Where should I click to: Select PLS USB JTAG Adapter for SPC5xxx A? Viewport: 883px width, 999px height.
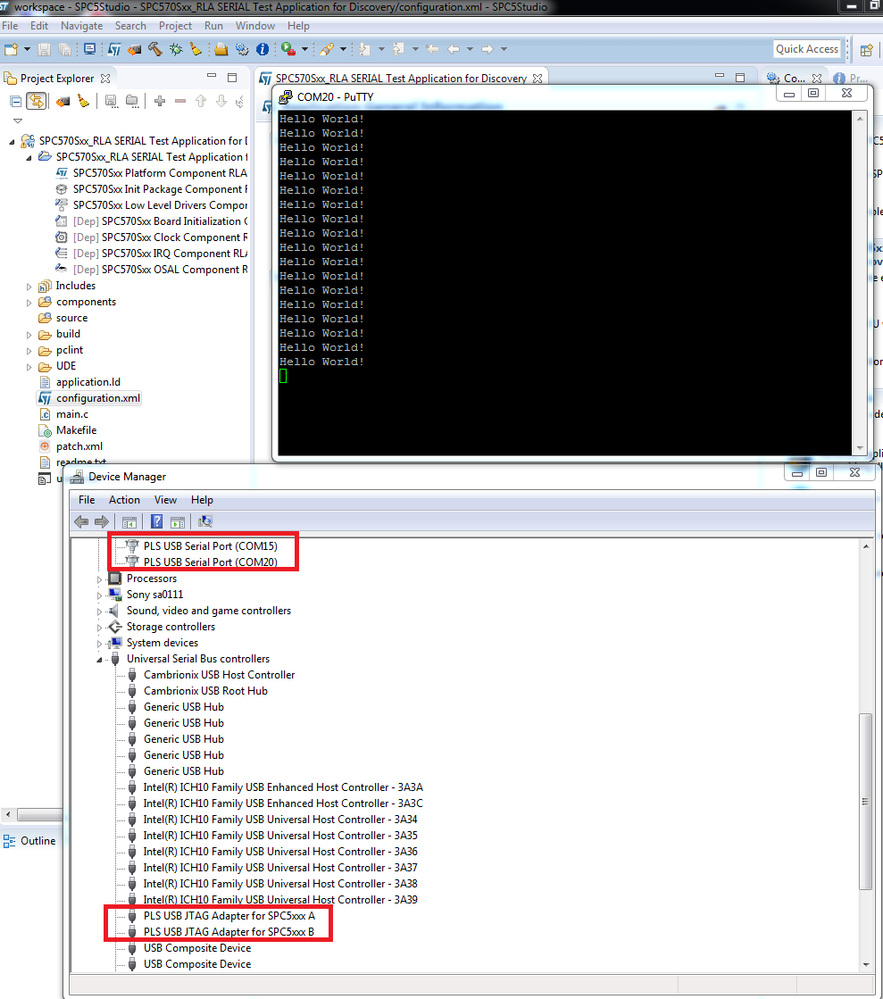(x=229, y=916)
